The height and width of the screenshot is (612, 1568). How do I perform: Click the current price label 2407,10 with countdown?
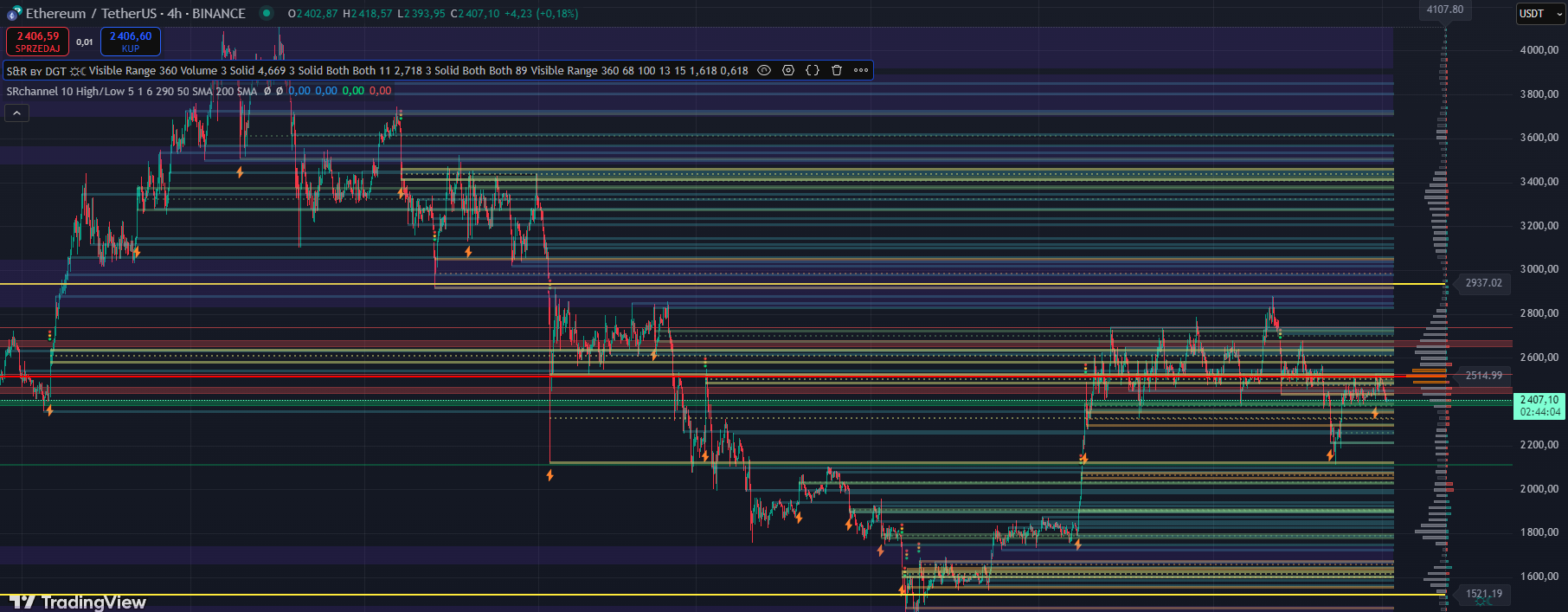point(1539,406)
